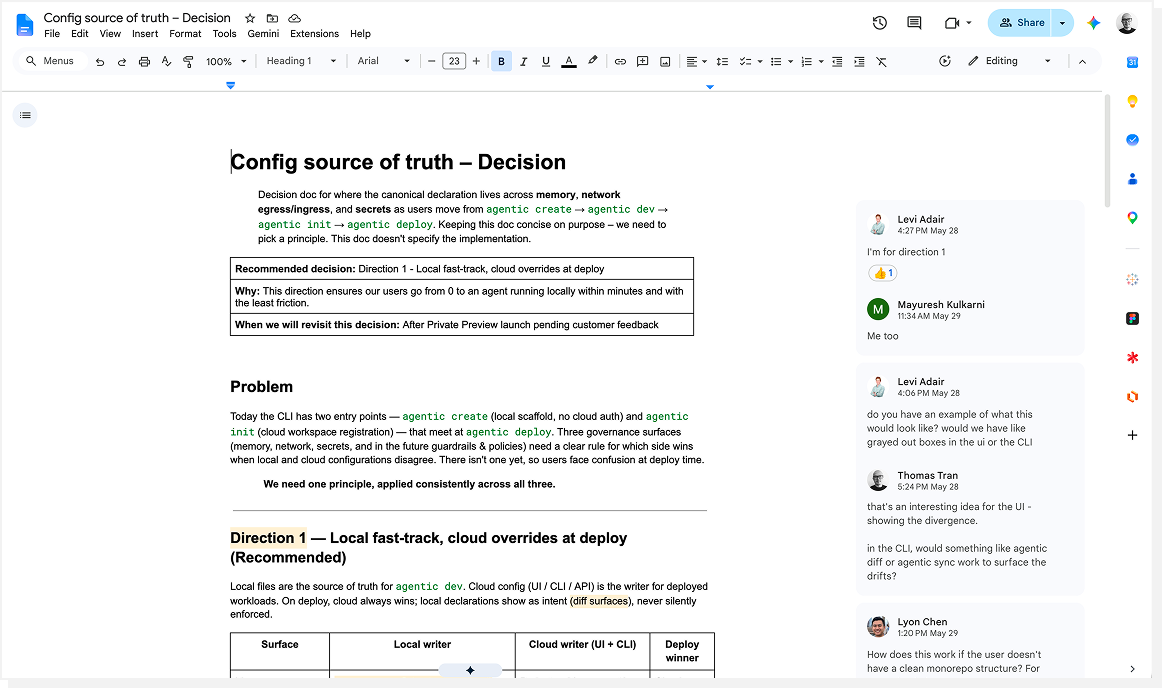Viewport: 1162px width, 688px height.
Task: Click the Share button
Action: (x=1021, y=23)
